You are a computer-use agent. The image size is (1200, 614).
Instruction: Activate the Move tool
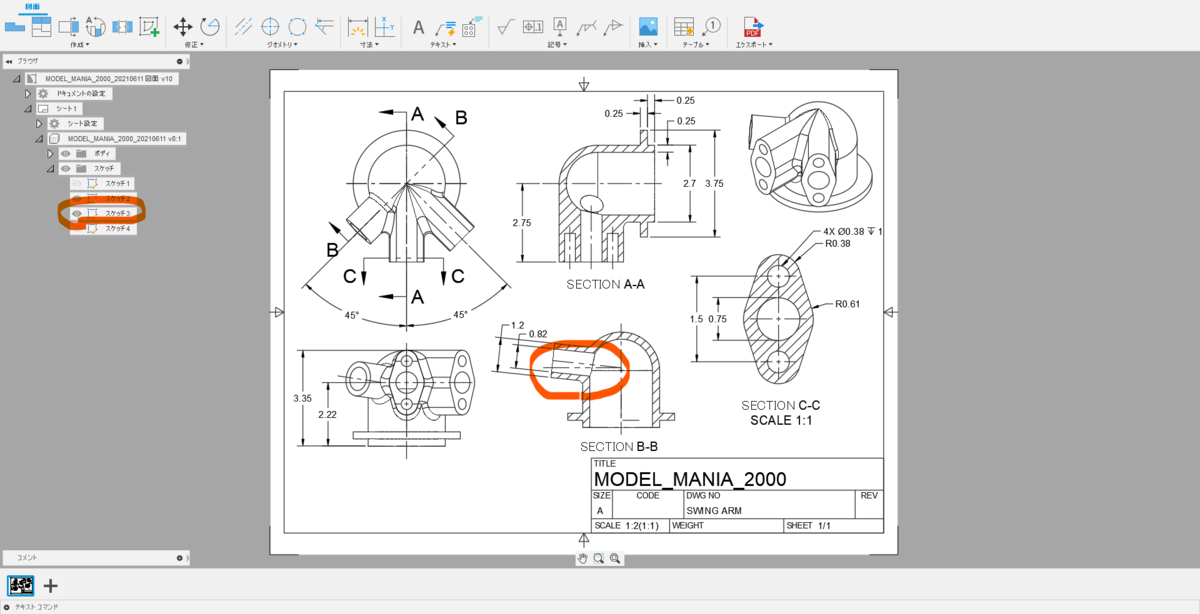tap(183, 26)
